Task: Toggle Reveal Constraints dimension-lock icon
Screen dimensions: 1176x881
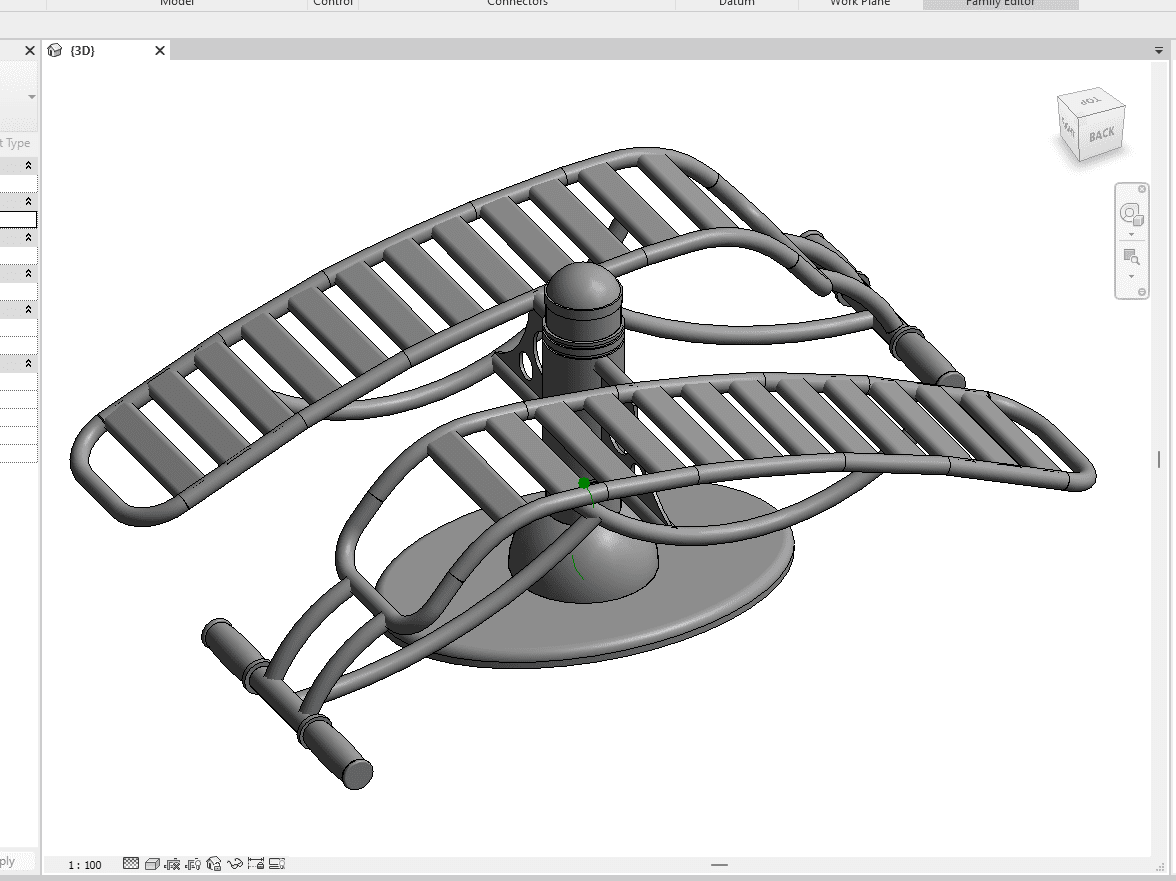Action: [256, 864]
